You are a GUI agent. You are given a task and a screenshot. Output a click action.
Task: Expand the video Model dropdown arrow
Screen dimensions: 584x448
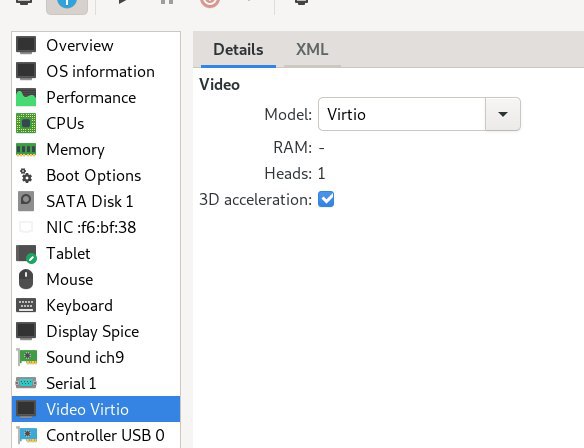tap(503, 114)
